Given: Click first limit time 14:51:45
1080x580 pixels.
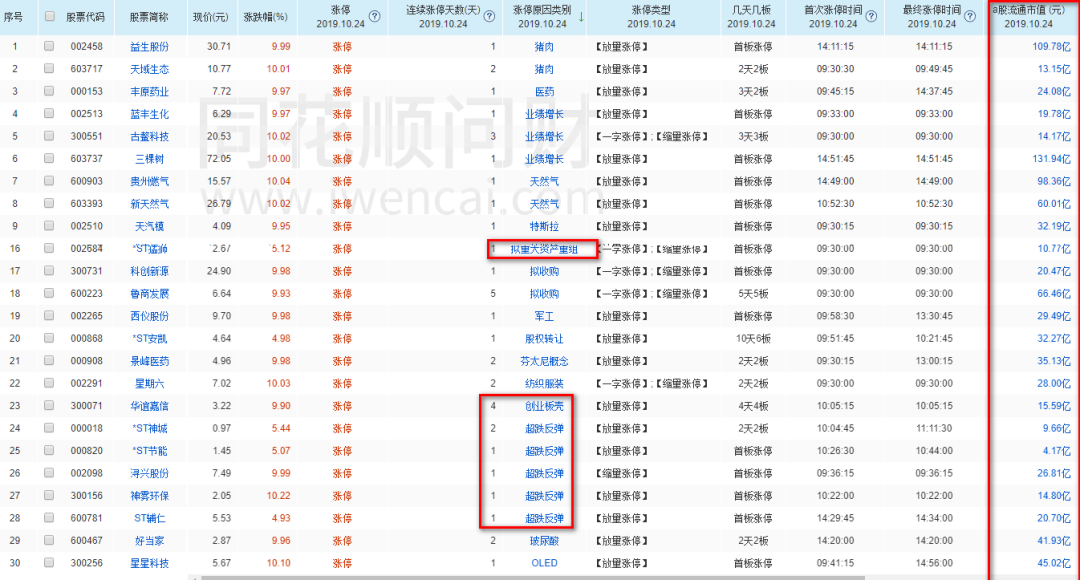Looking at the screenshot, I should click(x=835, y=158).
